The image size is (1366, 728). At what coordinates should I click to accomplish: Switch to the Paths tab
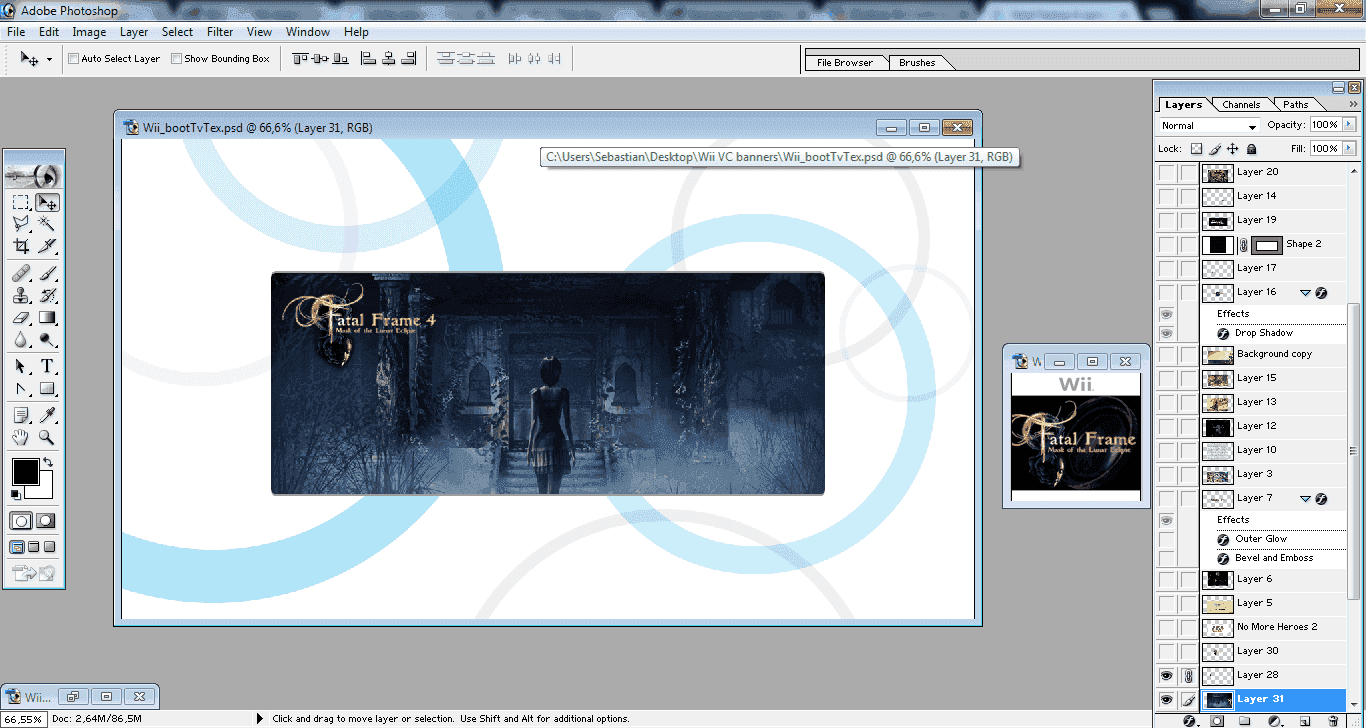coord(1296,105)
